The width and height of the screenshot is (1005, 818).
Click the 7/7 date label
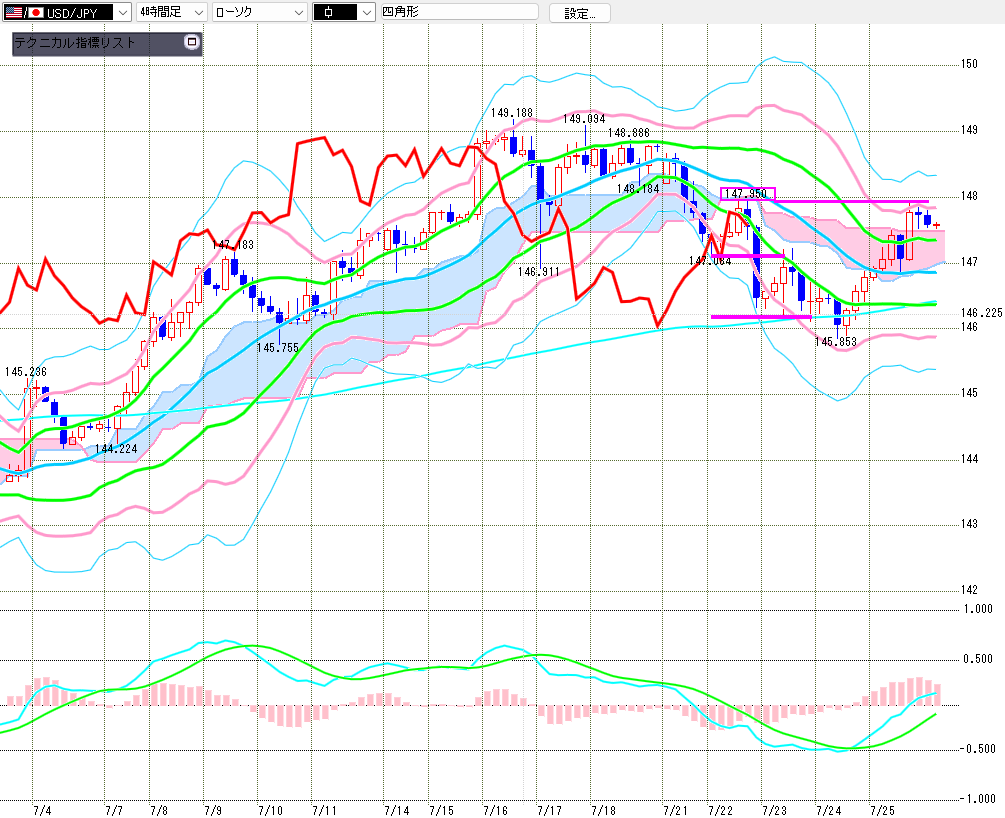[x=114, y=811]
